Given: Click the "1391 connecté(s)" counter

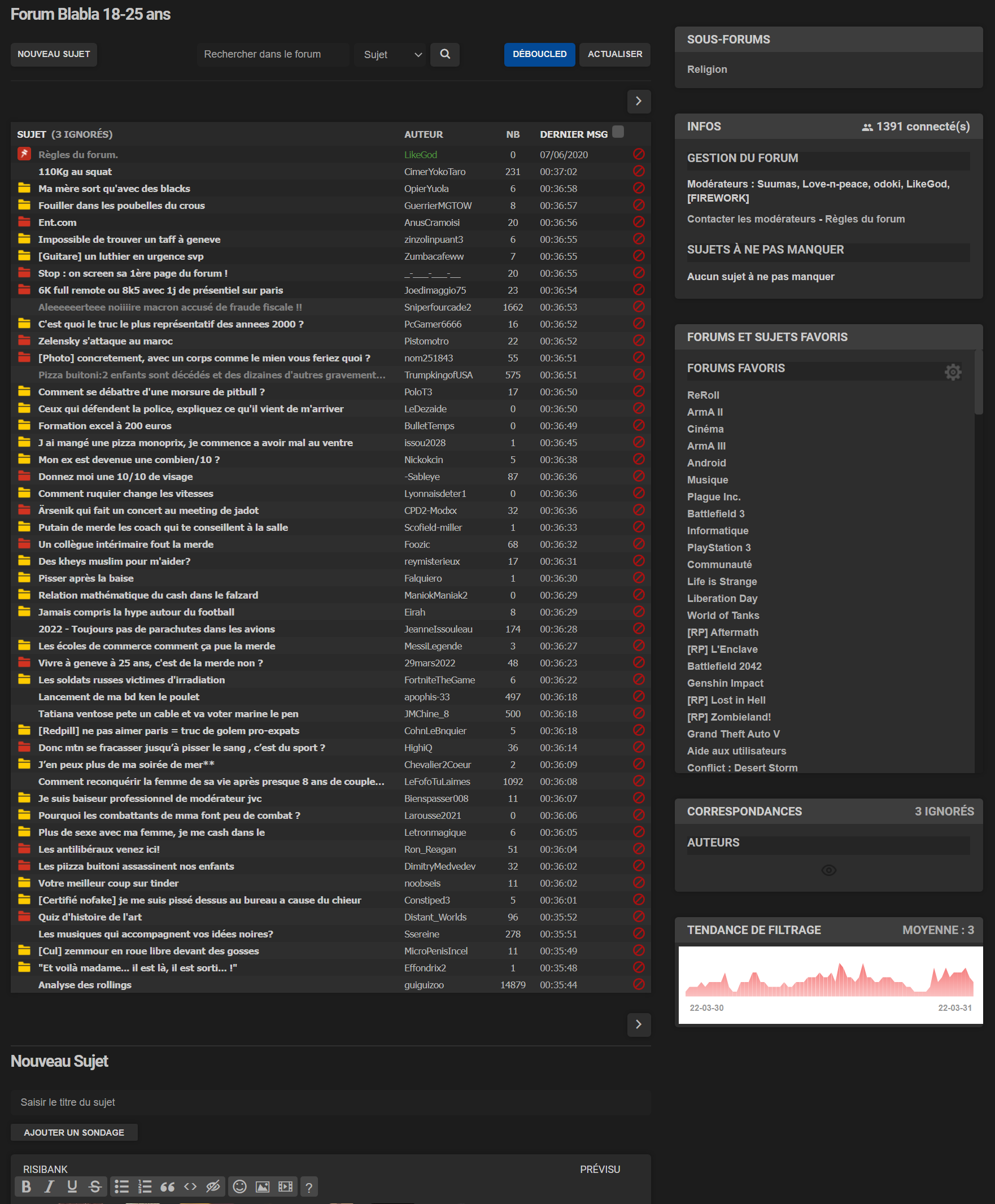Looking at the screenshot, I should click(916, 126).
